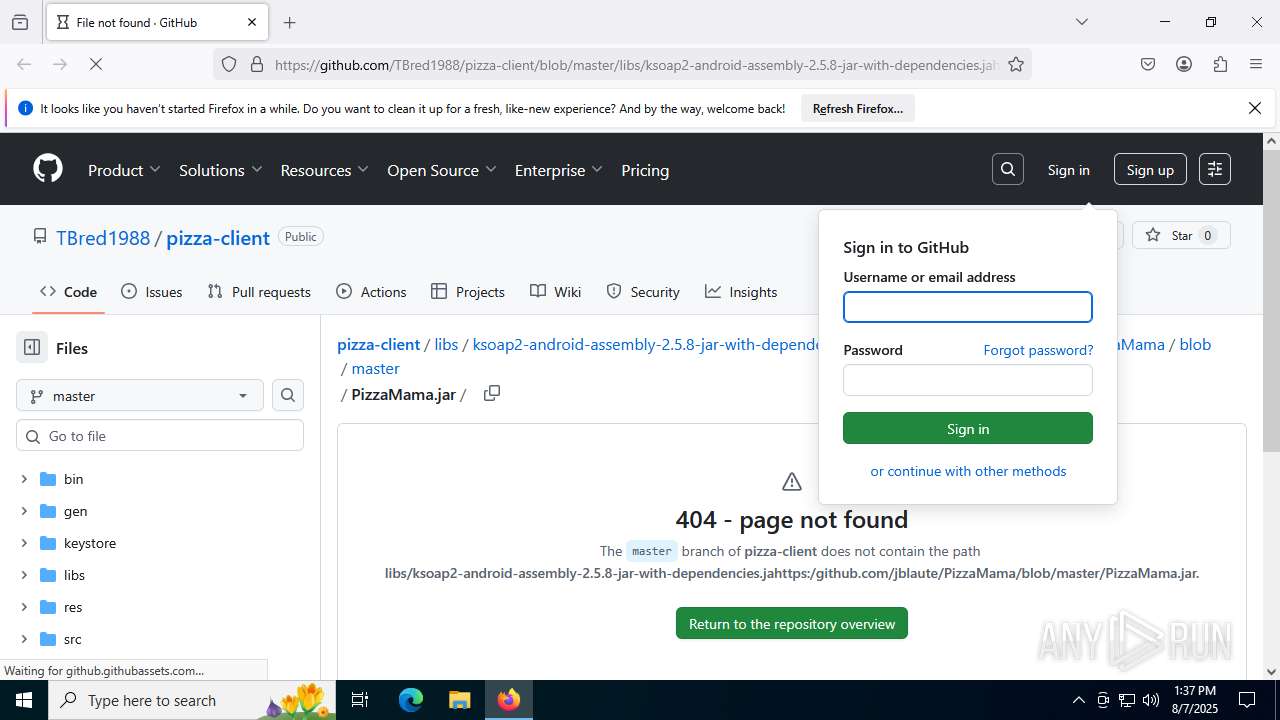Viewport: 1280px width, 720px height.
Task: Expand the gen folder
Action: (24, 511)
